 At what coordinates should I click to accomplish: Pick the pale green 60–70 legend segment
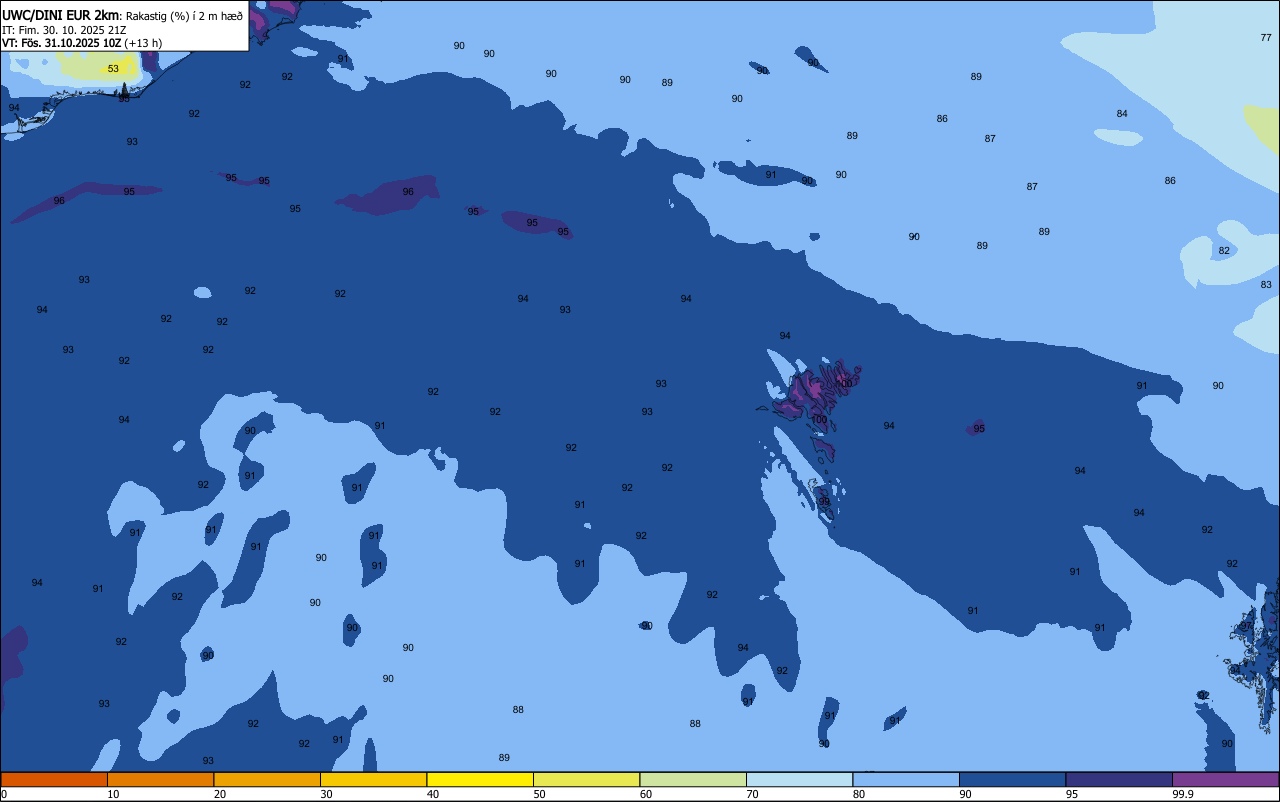pos(693,779)
